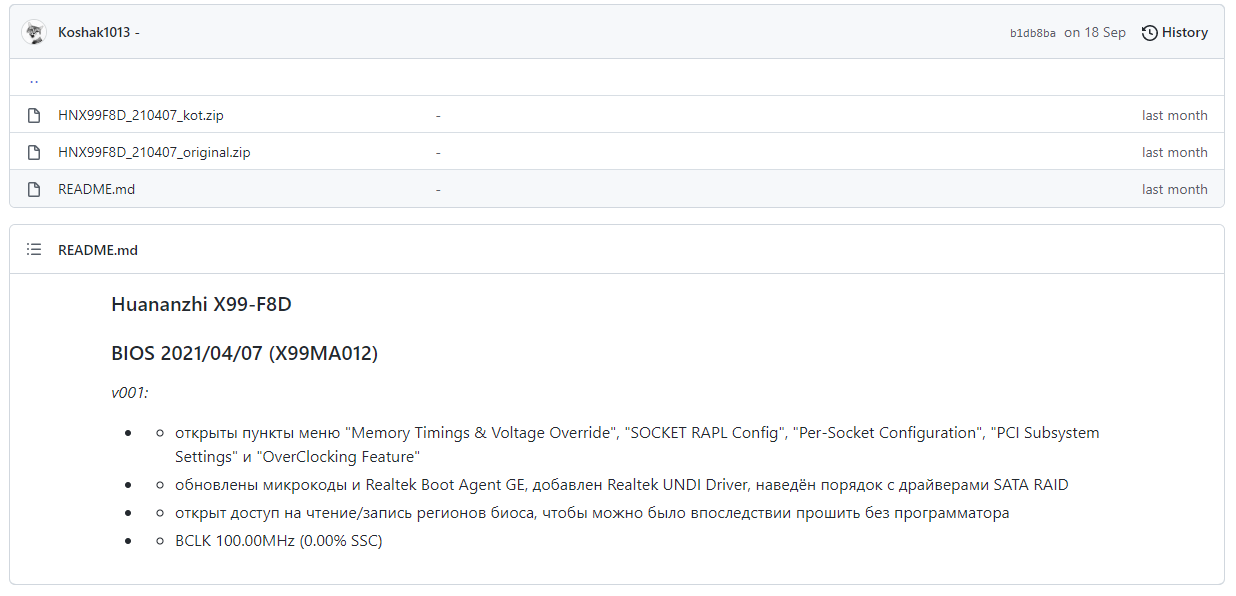Click 'last month' timestamp for kot.zip
1236x596 pixels.
click(1174, 115)
